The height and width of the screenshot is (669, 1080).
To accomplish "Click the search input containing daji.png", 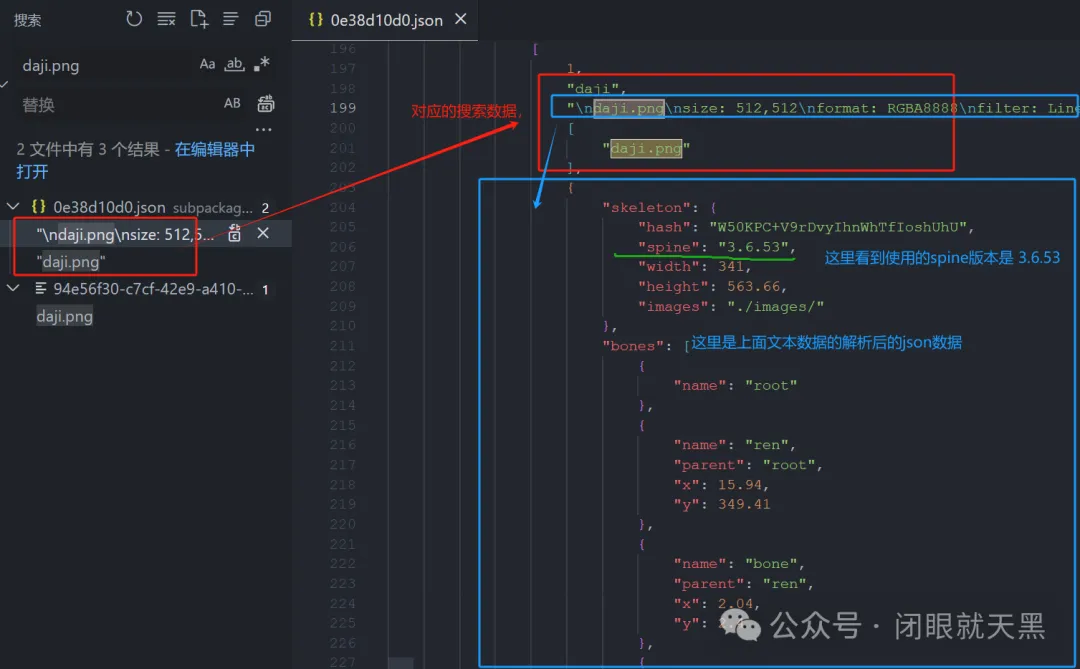I will tap(103, 65).
